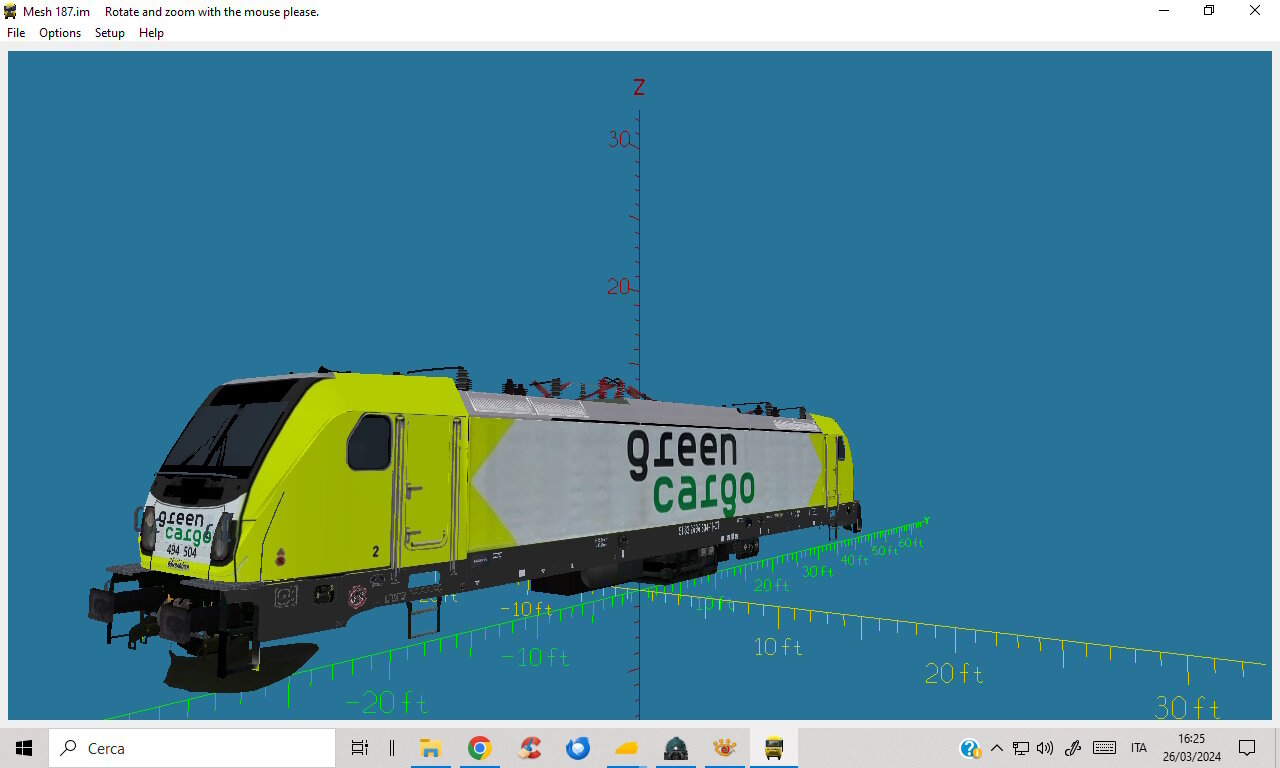Open the touch keyboard tray icon
This screenshot has width=1280, height=768.
pyautogui.click(x=1104, y=748)
